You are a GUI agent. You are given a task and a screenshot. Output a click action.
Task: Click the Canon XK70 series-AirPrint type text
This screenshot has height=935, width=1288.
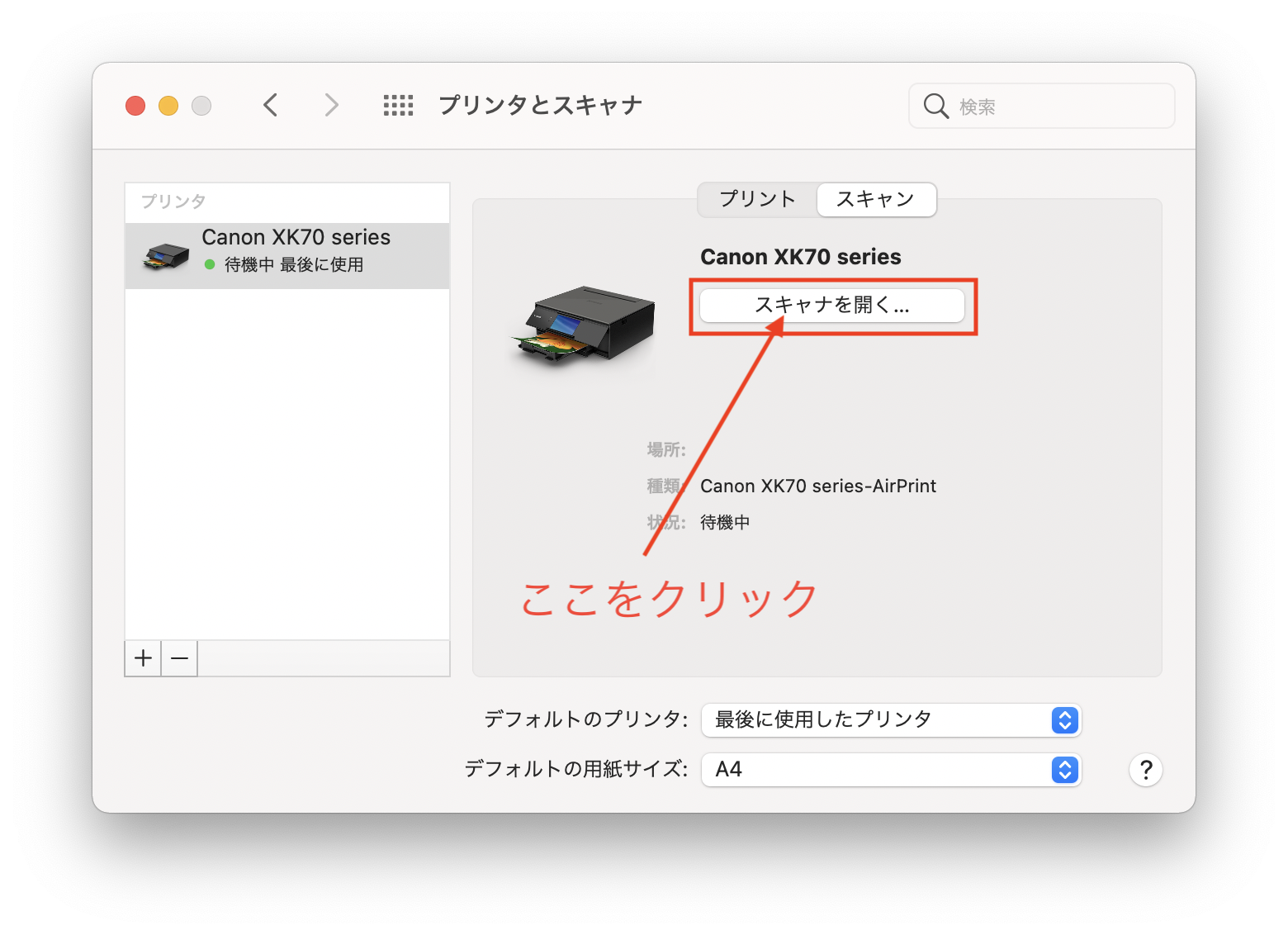pyautogui.click(x=818, y=486)
